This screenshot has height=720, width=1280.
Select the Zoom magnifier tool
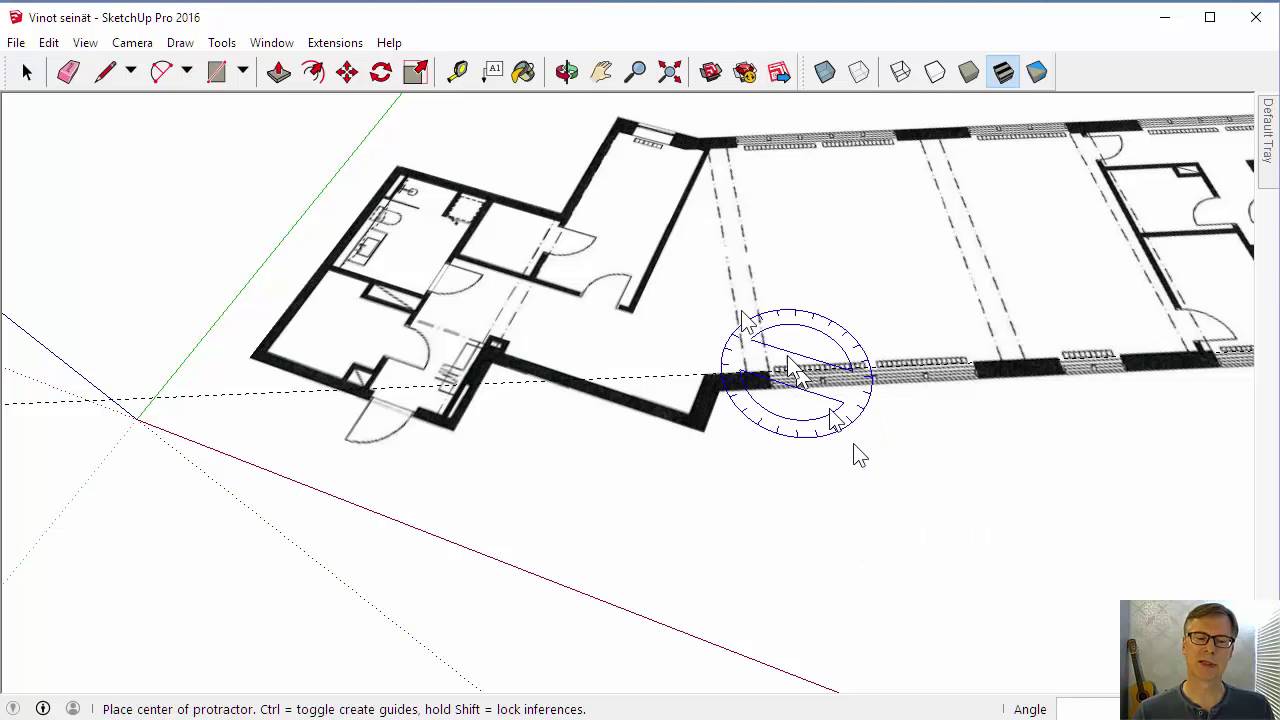[635, 72]
